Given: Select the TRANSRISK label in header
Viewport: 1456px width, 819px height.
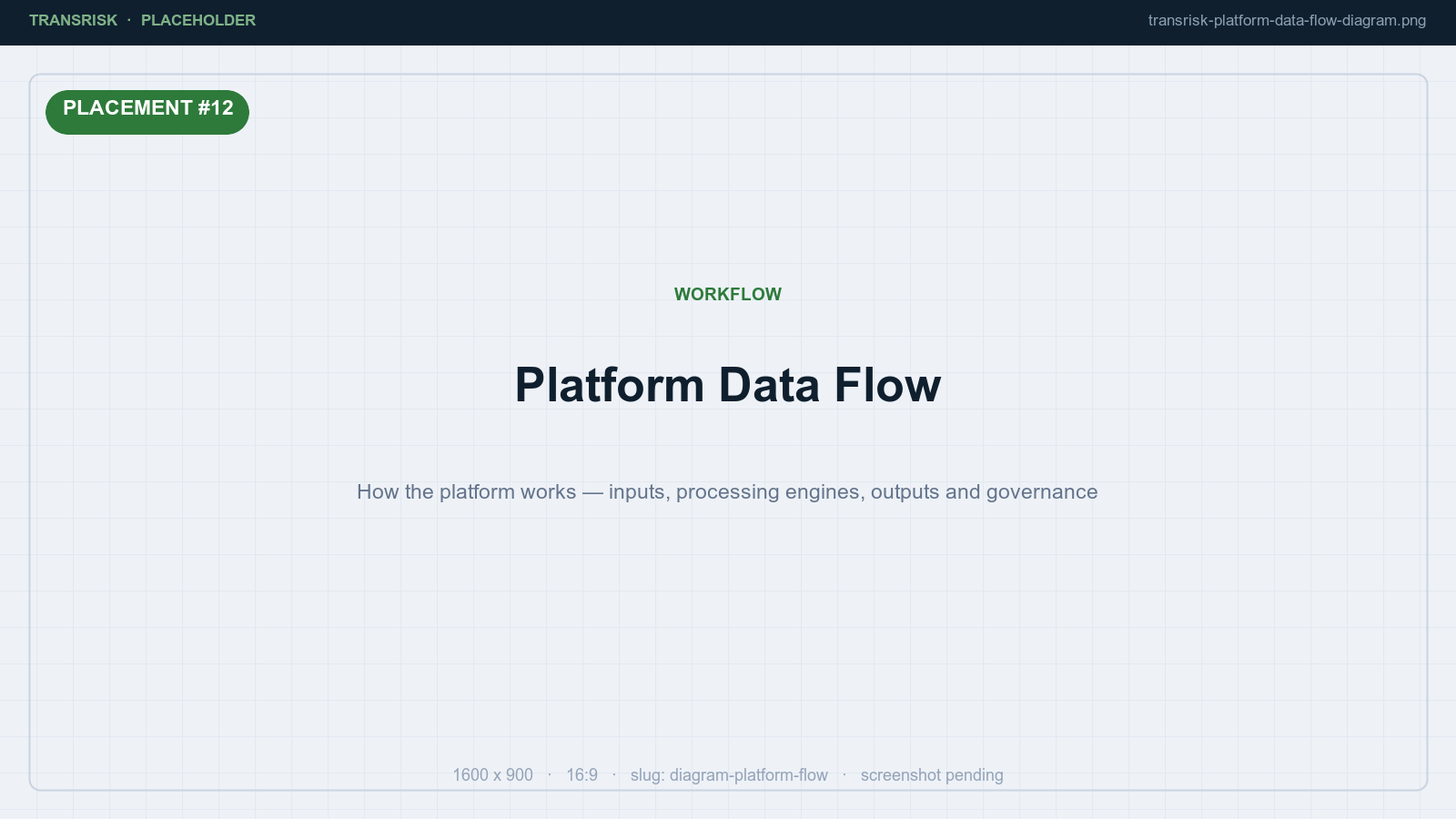Looking at the screenshot, I should pos(73,20).
